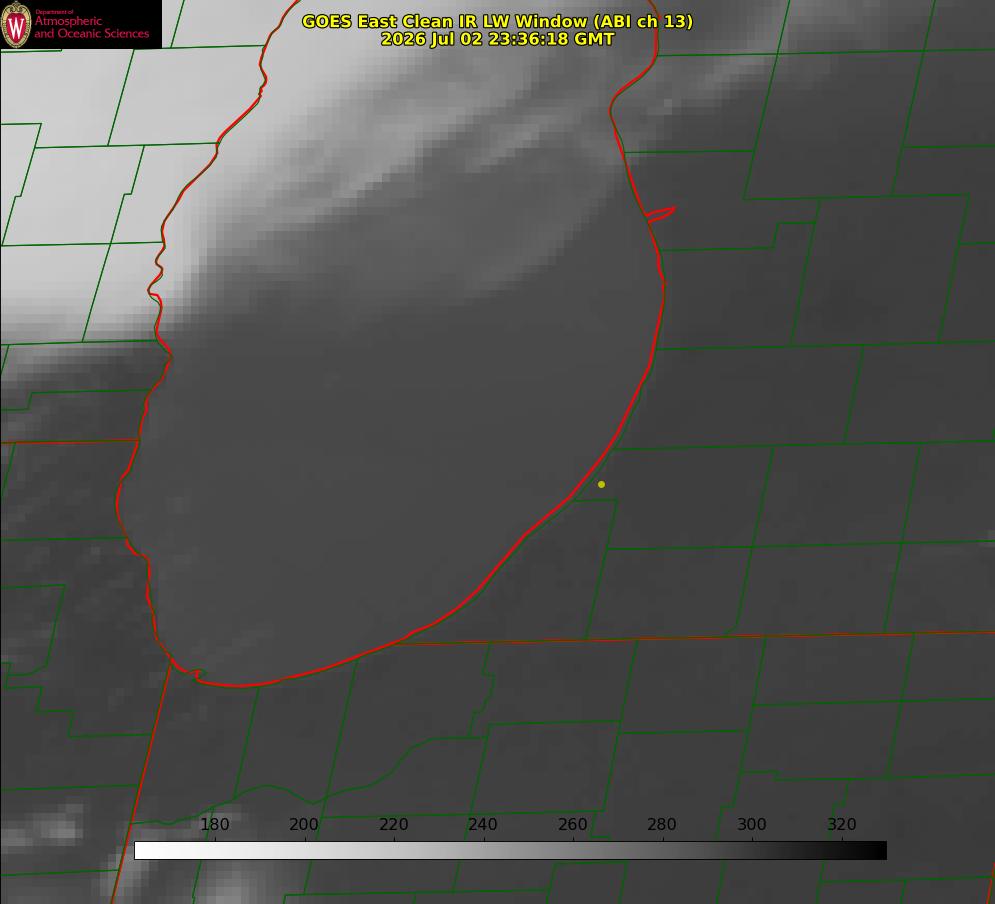
Task: Click the 300 tick label on the colorbar
Action: click(752, 824)
